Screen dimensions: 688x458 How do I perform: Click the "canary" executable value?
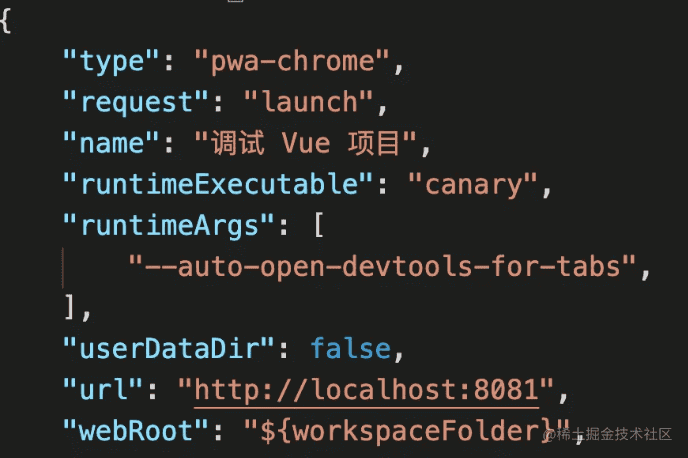(473, 184)
